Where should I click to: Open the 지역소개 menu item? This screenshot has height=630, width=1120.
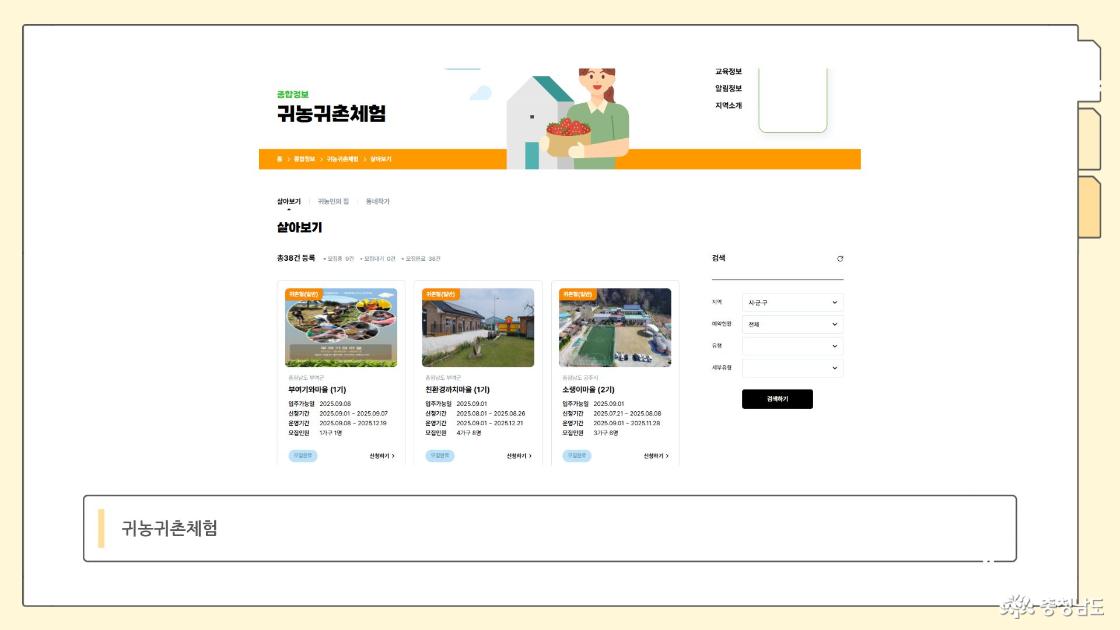point(728,105)
